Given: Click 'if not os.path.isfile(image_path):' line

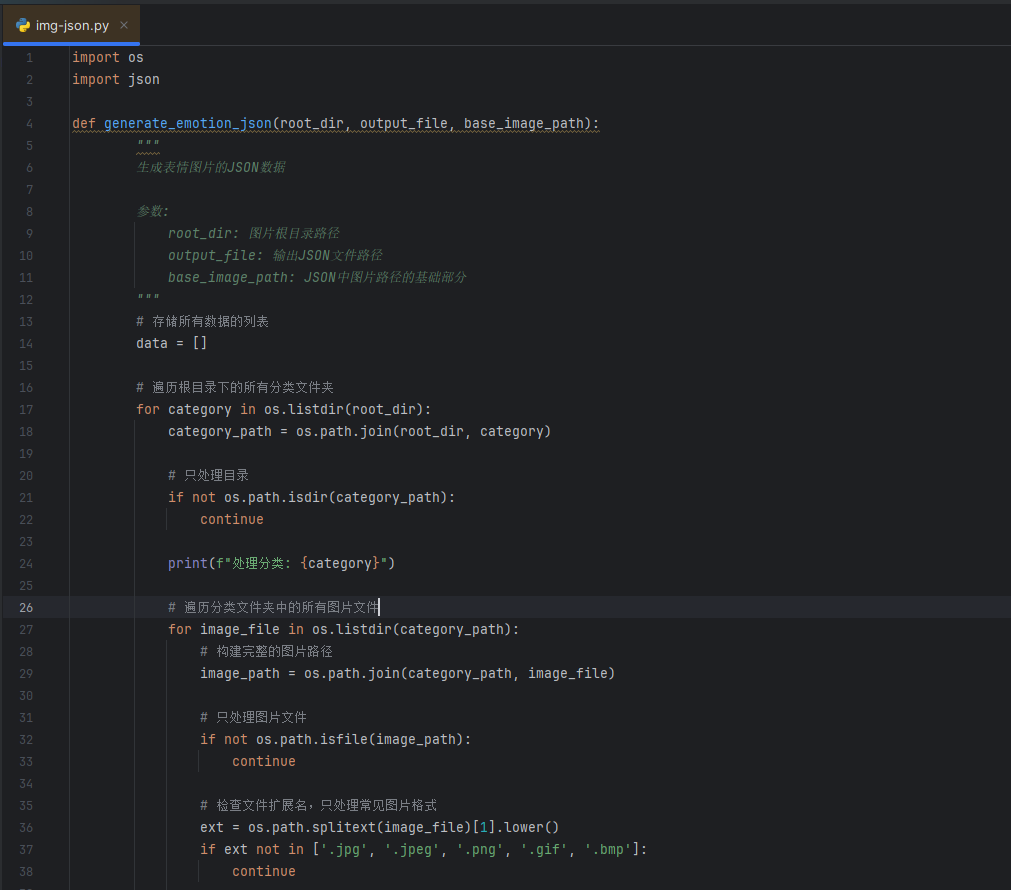Looking at the screenshot, I should 335,739.
